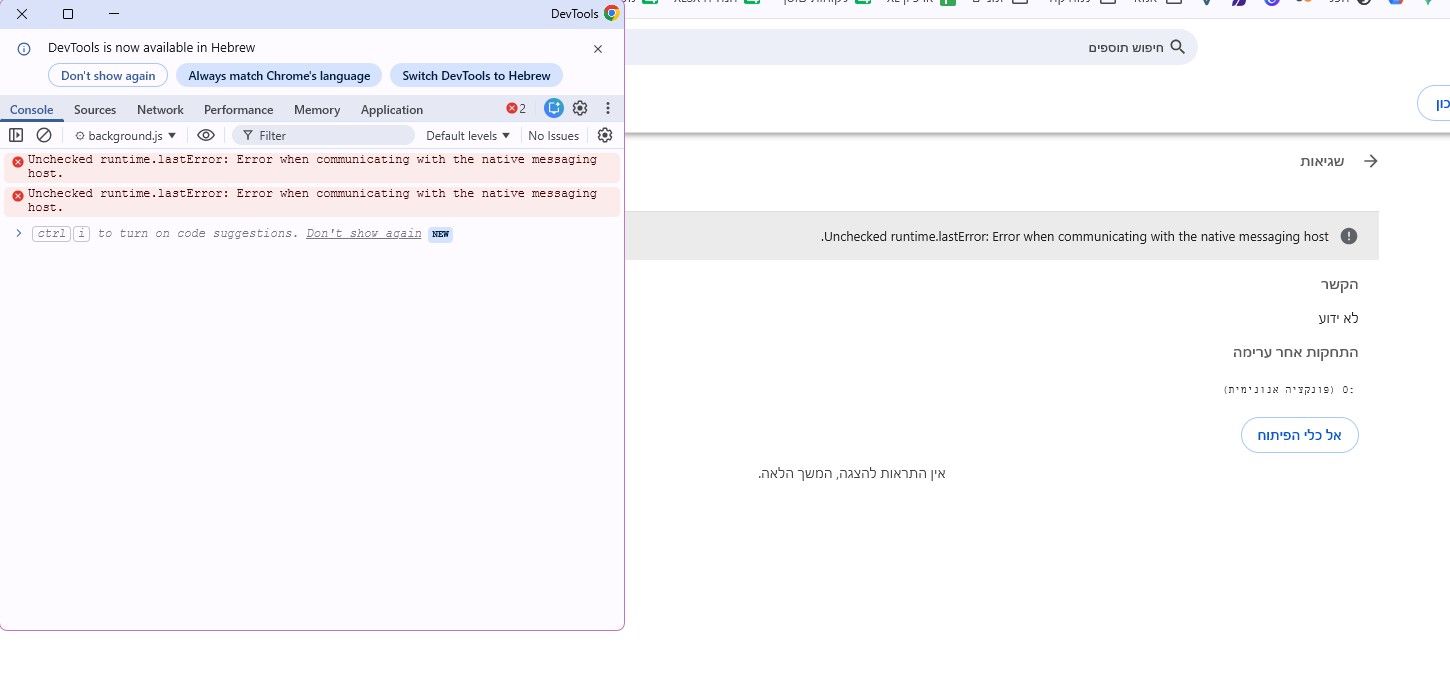Open the Default levels dropdown

468,135
